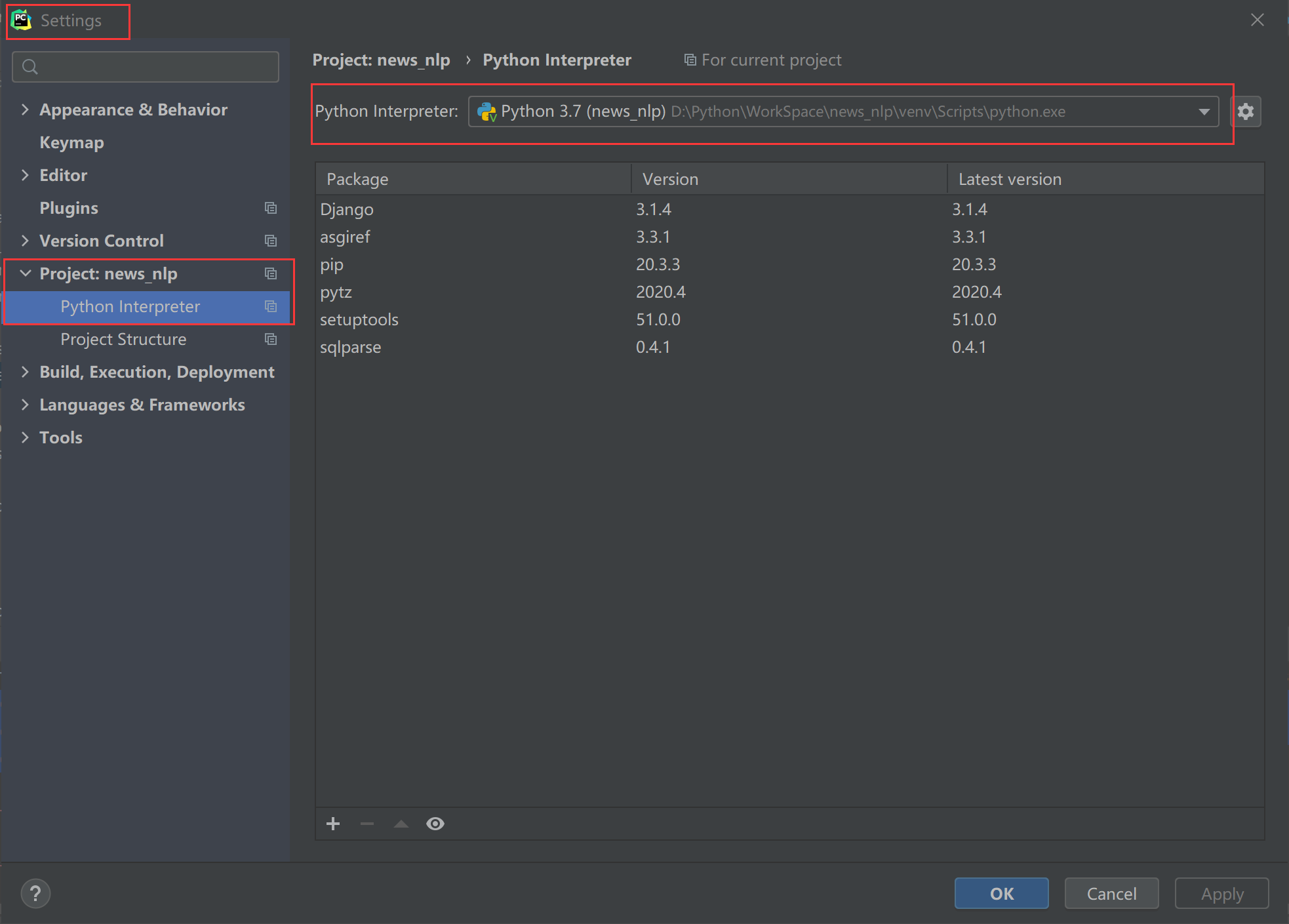Click the minus uninstall package icon
The image size is (1289, 924).
pyautogui.click(x=367, y=824)
